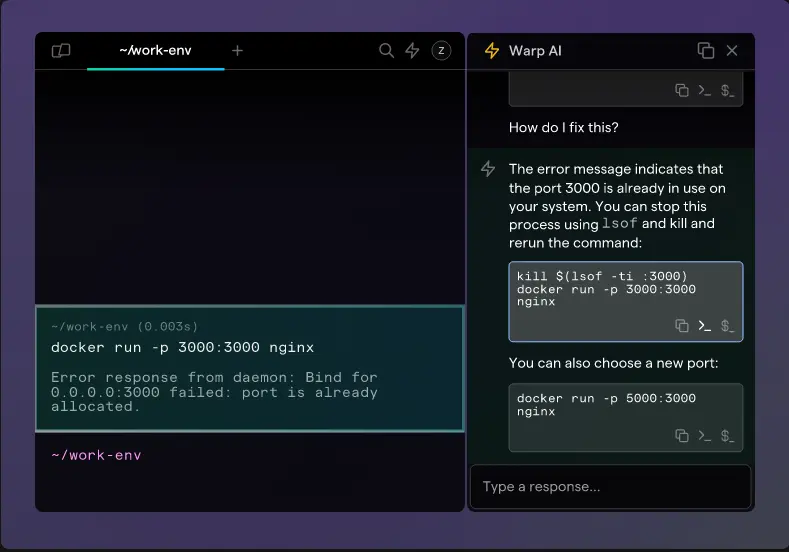
Task: Click the panel layout icon left of the tab
Action: 61,51
